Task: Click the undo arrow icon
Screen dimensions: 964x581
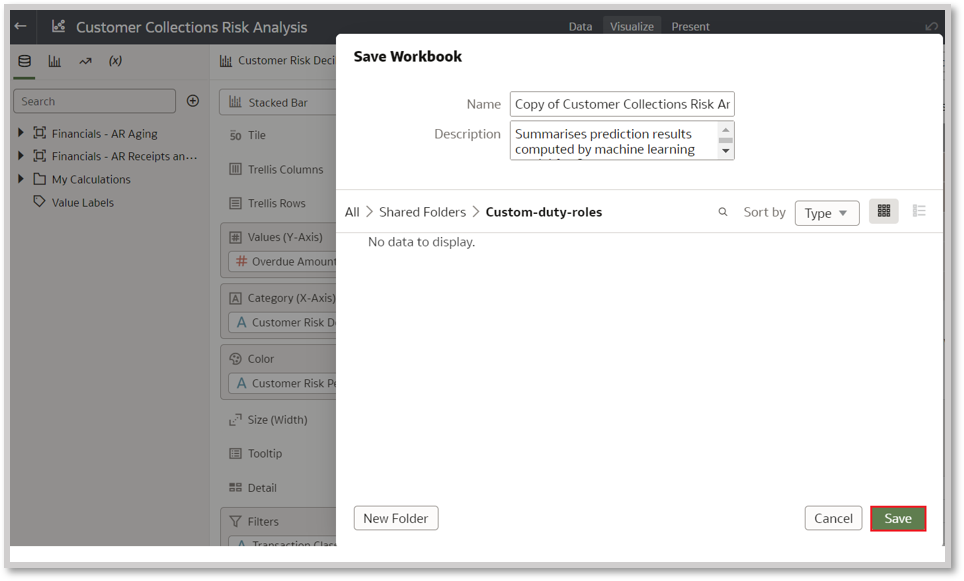Action: point(932,27)
